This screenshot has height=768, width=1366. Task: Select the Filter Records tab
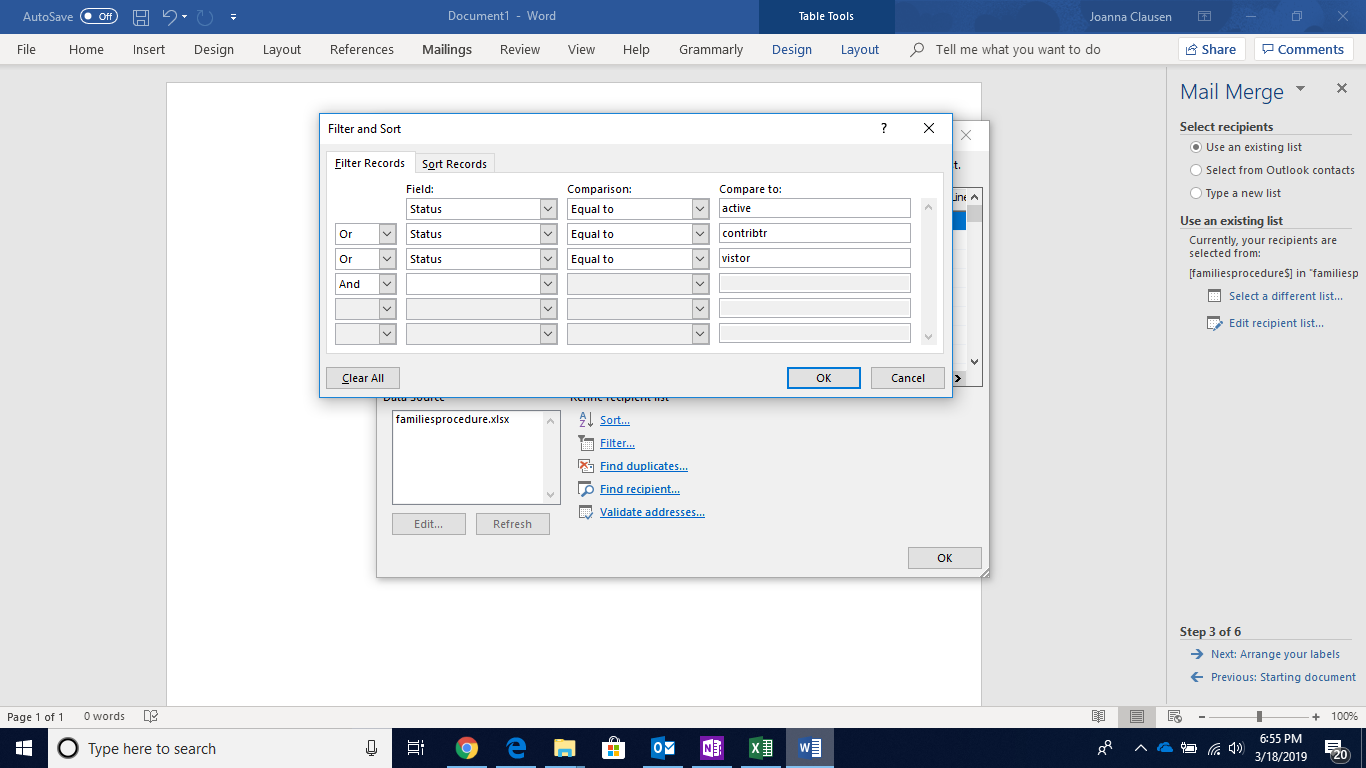point(370,163)
